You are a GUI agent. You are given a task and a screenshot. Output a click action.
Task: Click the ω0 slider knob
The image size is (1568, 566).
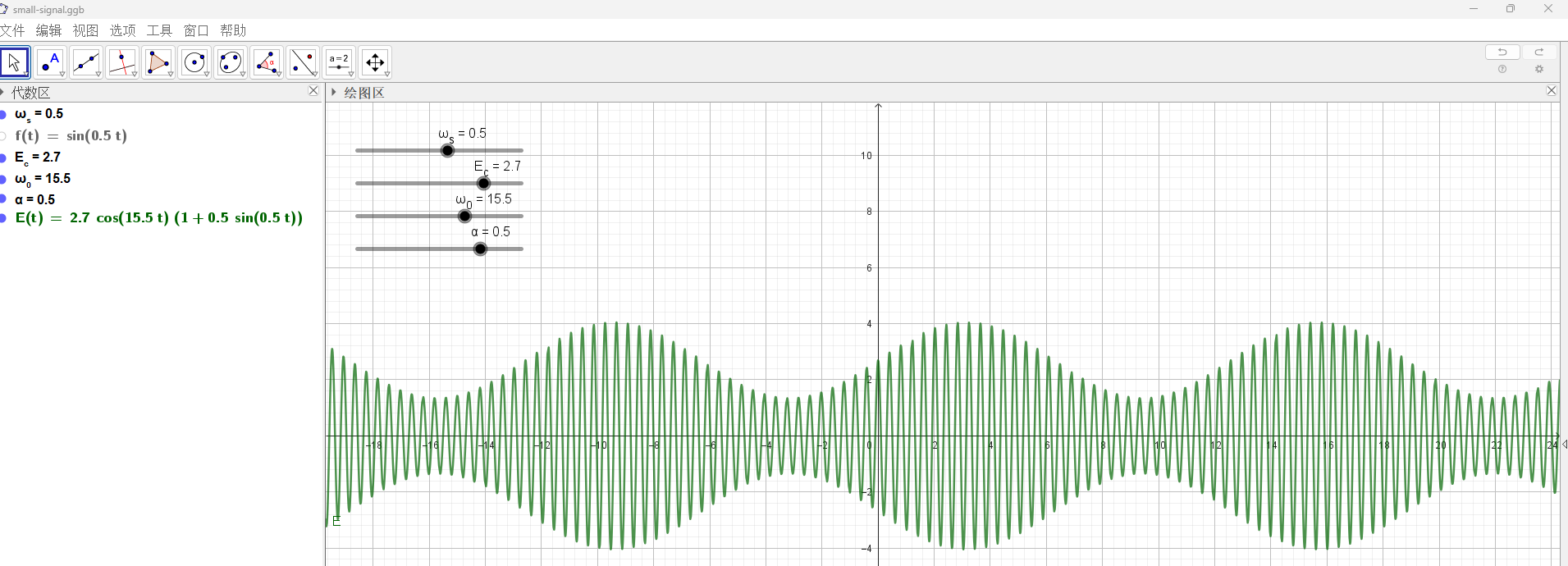click(465, 216)
